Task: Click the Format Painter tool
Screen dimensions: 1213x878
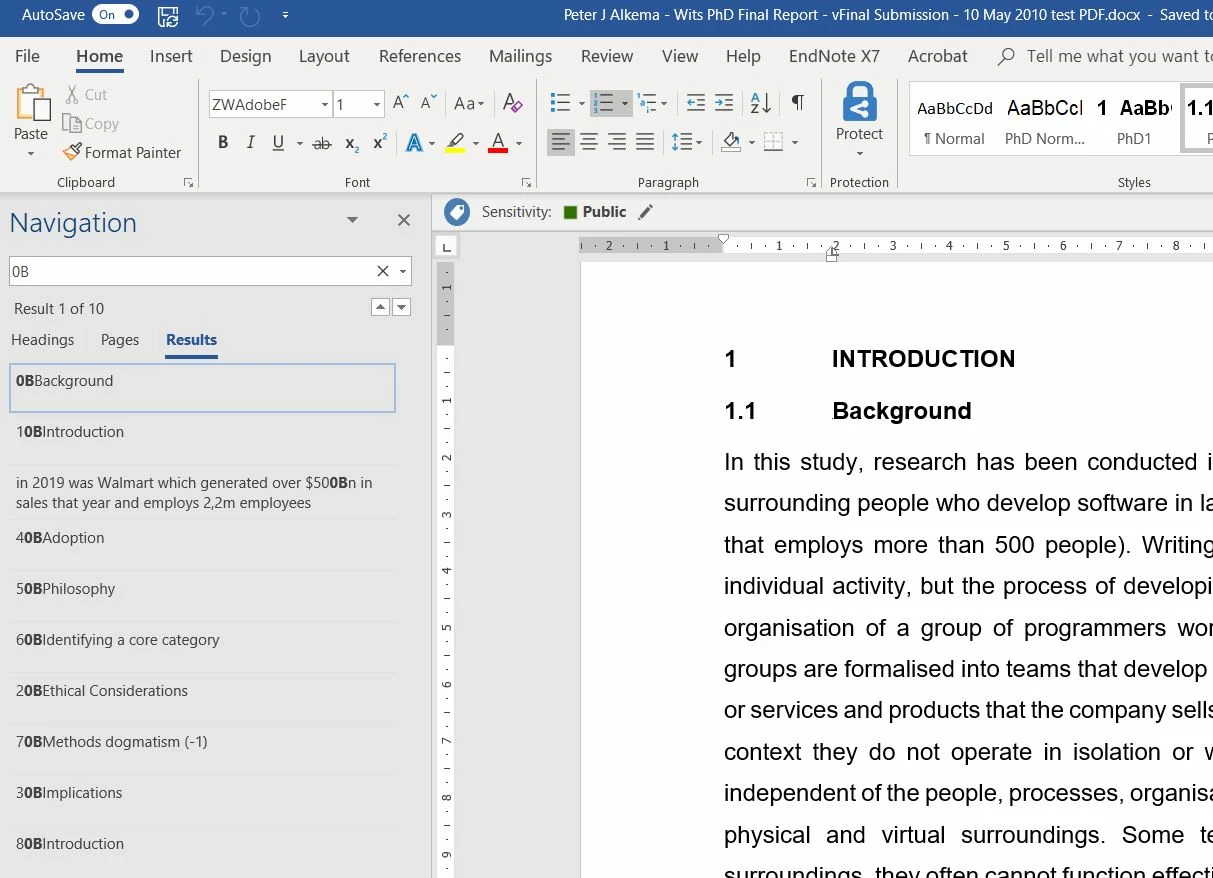Action: point(122,152)
